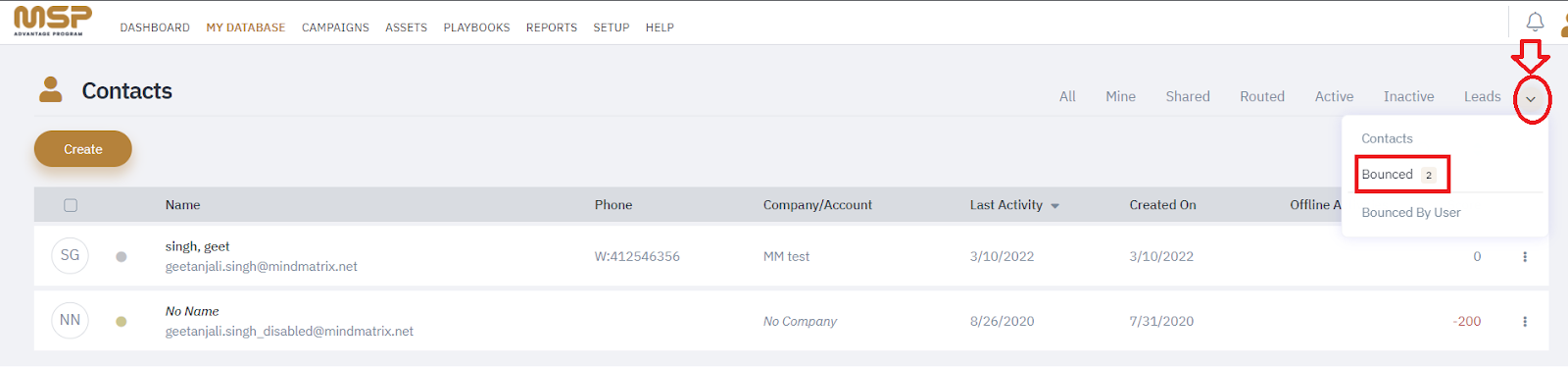Screen dimensions: 1568x368
Task: Switch to the Shared contacts filter
Action: tap(1188, 96)
